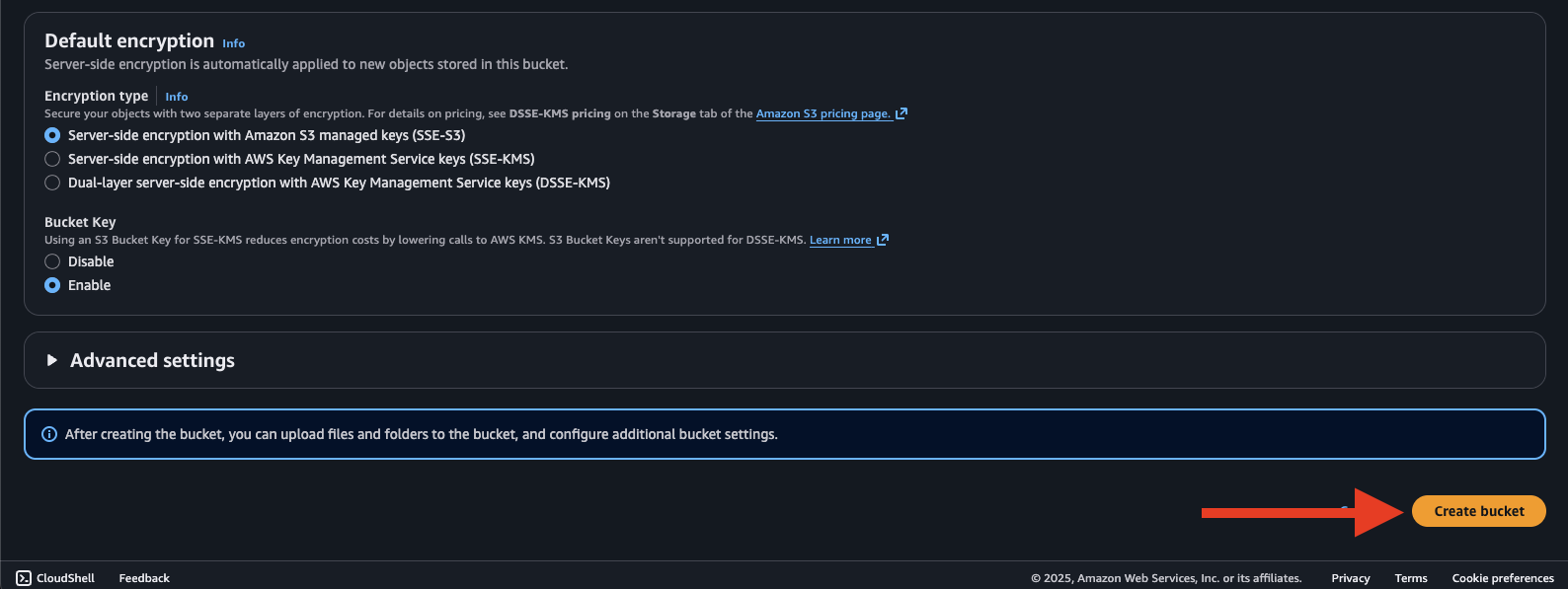Open the Amazon S3 pricing page link
This screenshot has height=589, width=1568.
pos(823,113)
